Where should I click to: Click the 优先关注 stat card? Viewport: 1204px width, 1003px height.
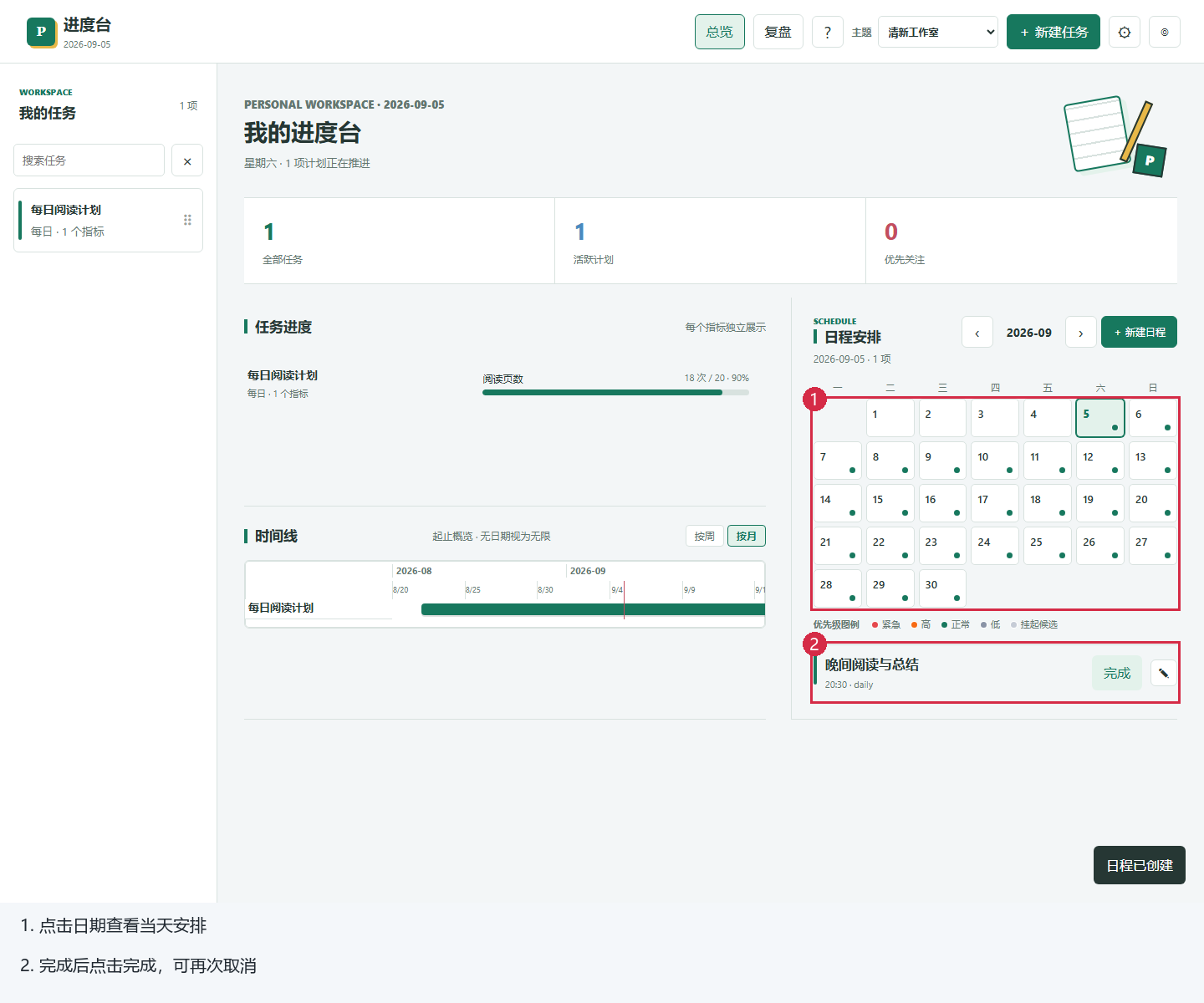click(x=1022, y=241)
